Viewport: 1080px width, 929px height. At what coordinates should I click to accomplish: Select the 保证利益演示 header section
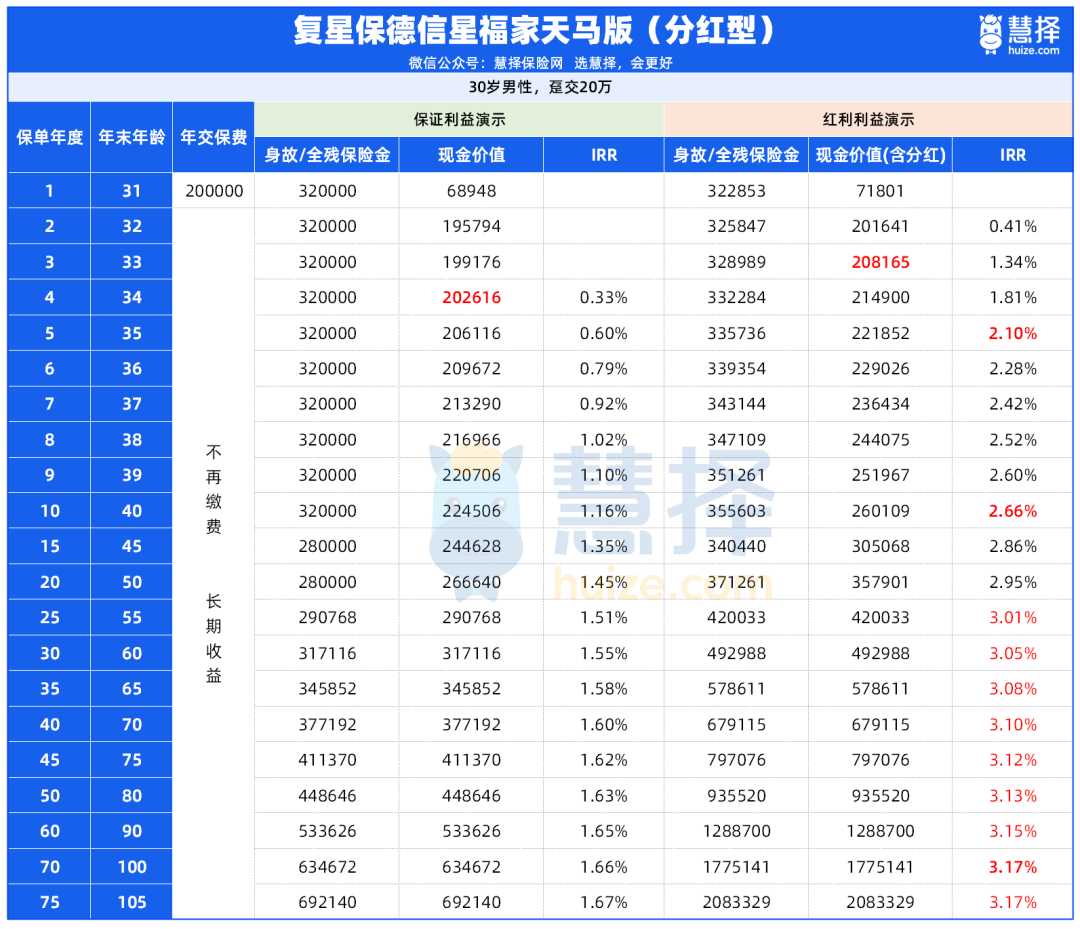(x=459, y=119)
